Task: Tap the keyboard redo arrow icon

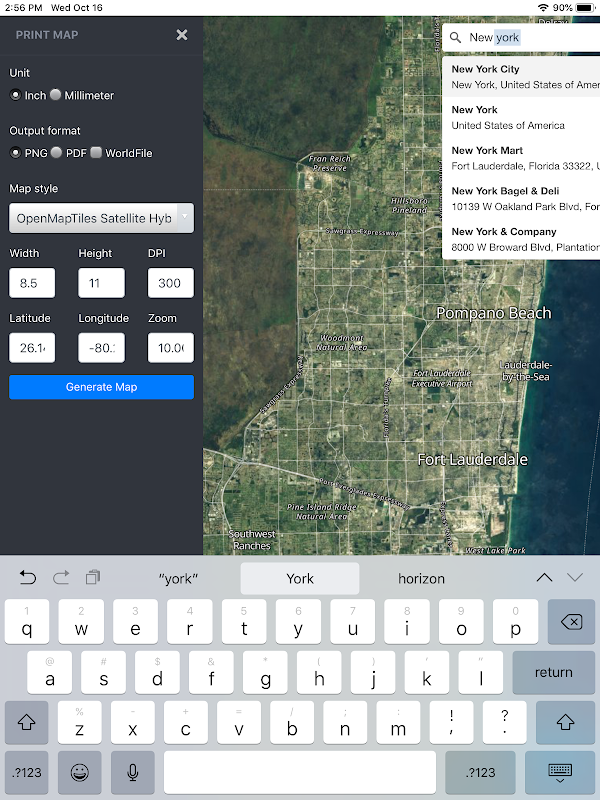Action: (61, 578)
